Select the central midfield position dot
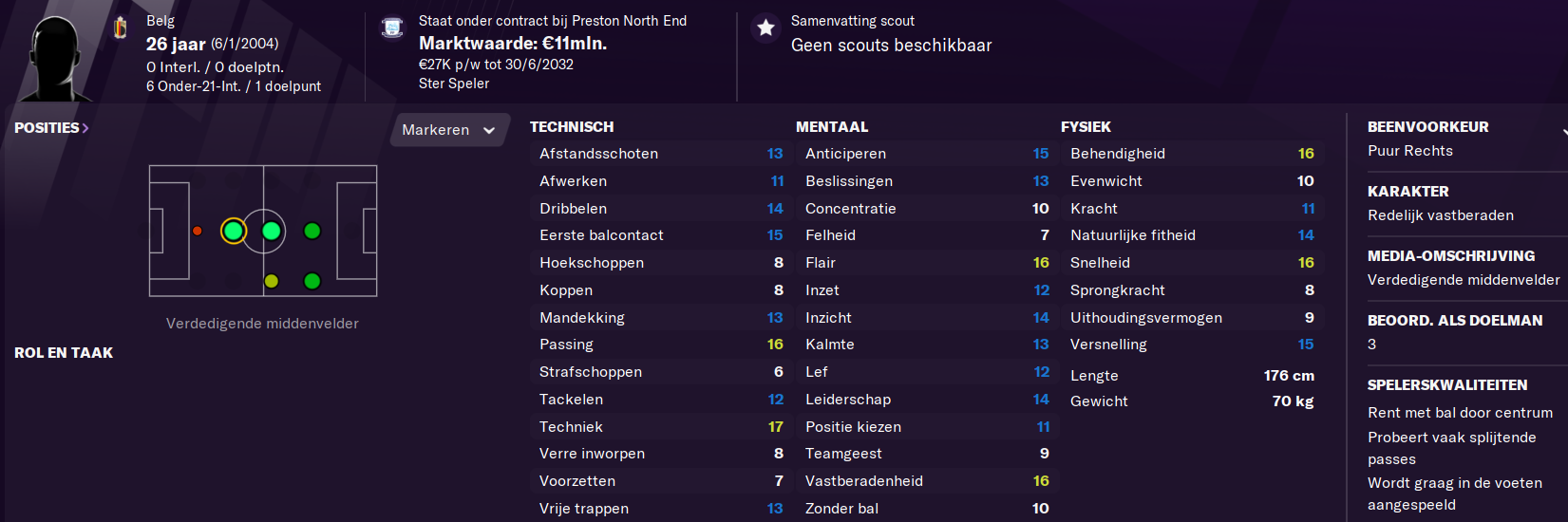This screenshot has height=522, width=1568. tap(272, 231)
